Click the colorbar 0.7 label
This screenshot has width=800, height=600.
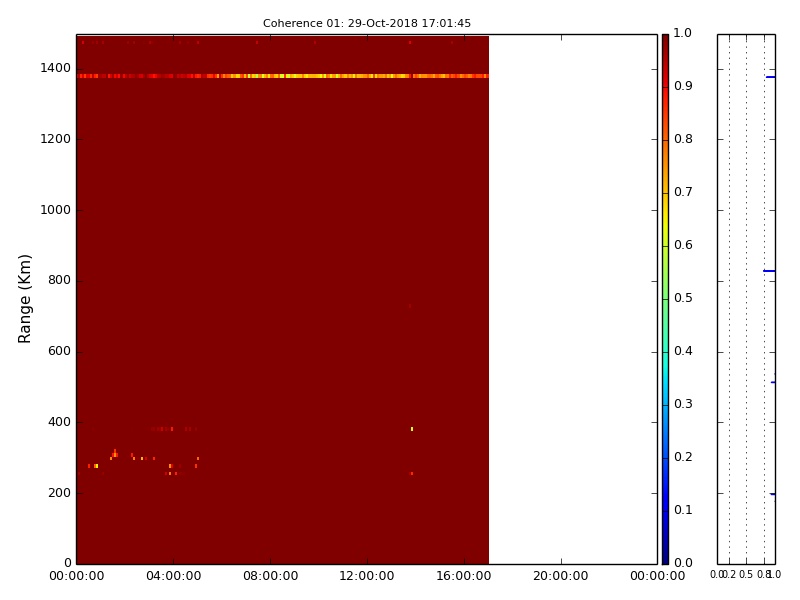click(x=683, y=192)
